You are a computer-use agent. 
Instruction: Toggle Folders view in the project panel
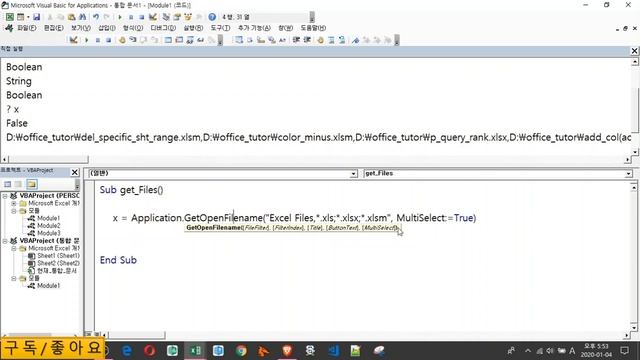coord(32,184)
